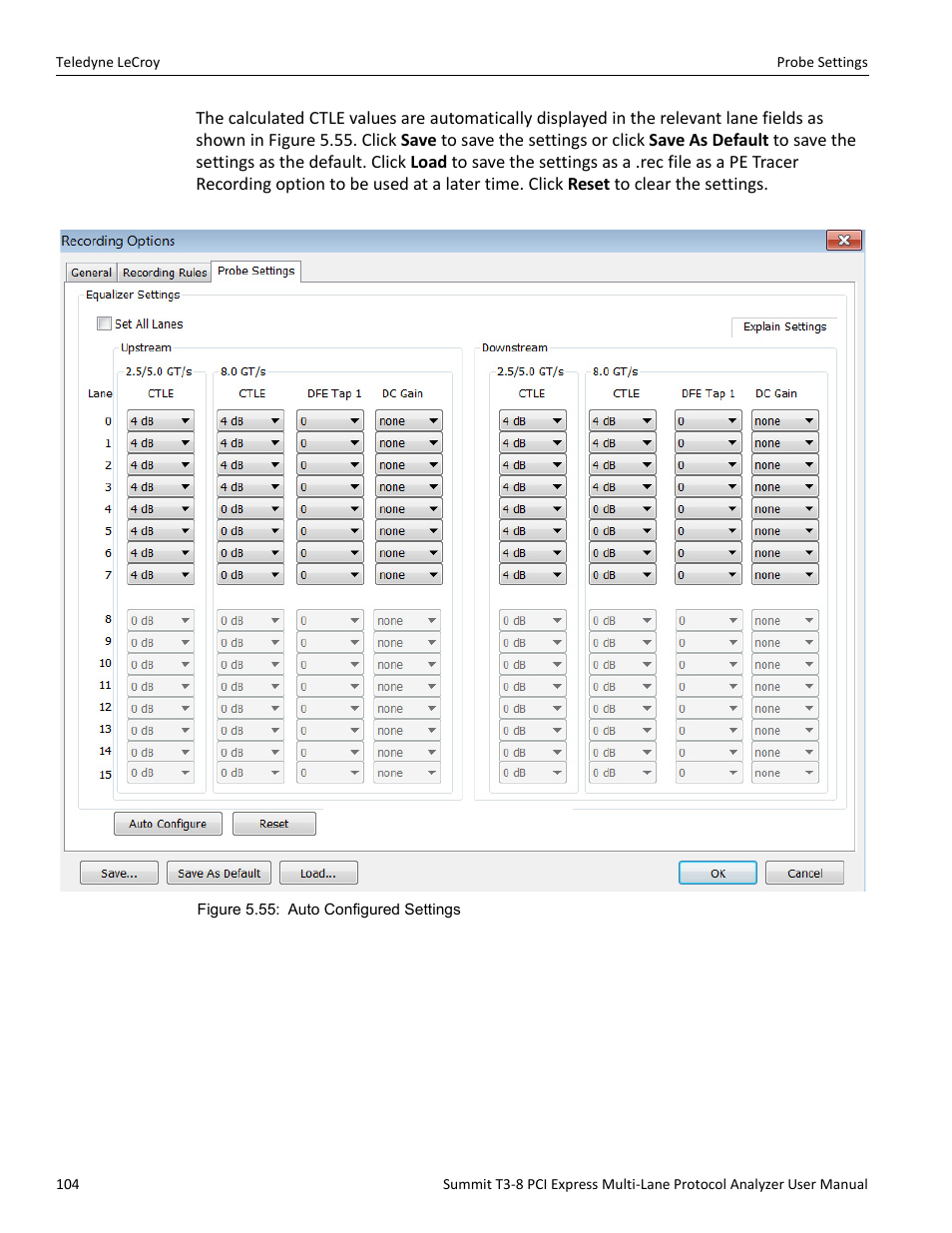This screenshot has width=952, height=1233.
Task: Open Downstream DC Gain dropdown for lane 2
Action: tap(785, 465)
